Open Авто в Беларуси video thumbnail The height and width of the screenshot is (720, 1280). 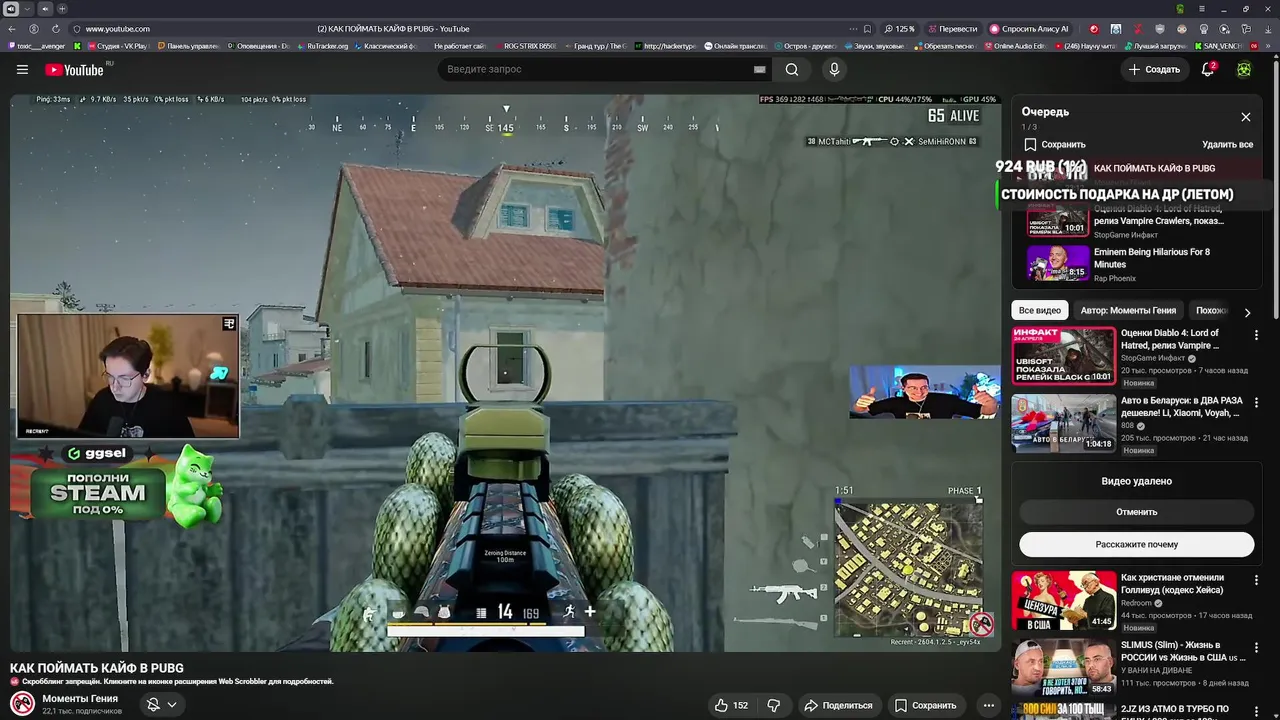point(1064,423)
